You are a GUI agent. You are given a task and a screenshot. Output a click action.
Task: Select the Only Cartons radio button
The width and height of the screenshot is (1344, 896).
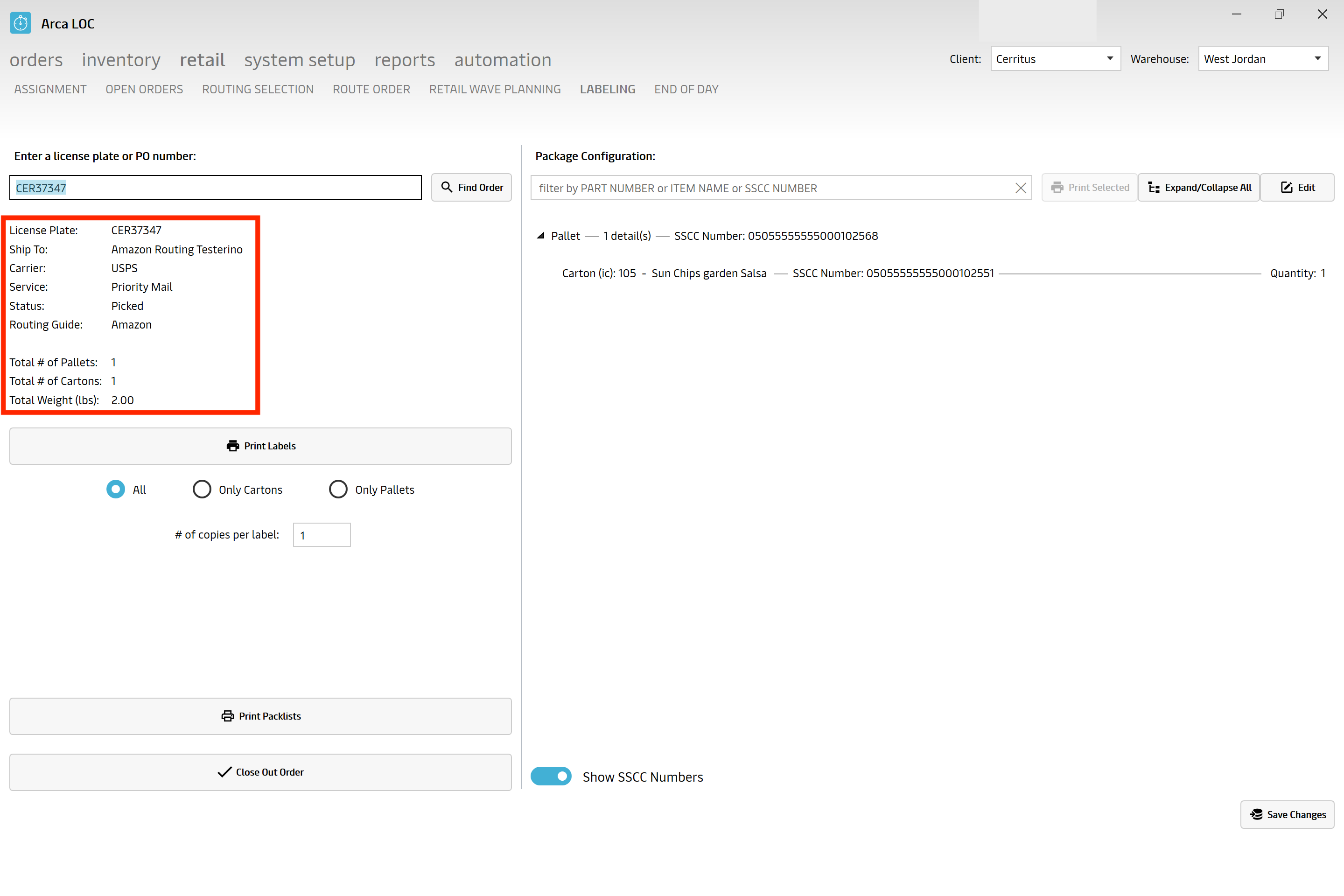[x=202, y=489]
